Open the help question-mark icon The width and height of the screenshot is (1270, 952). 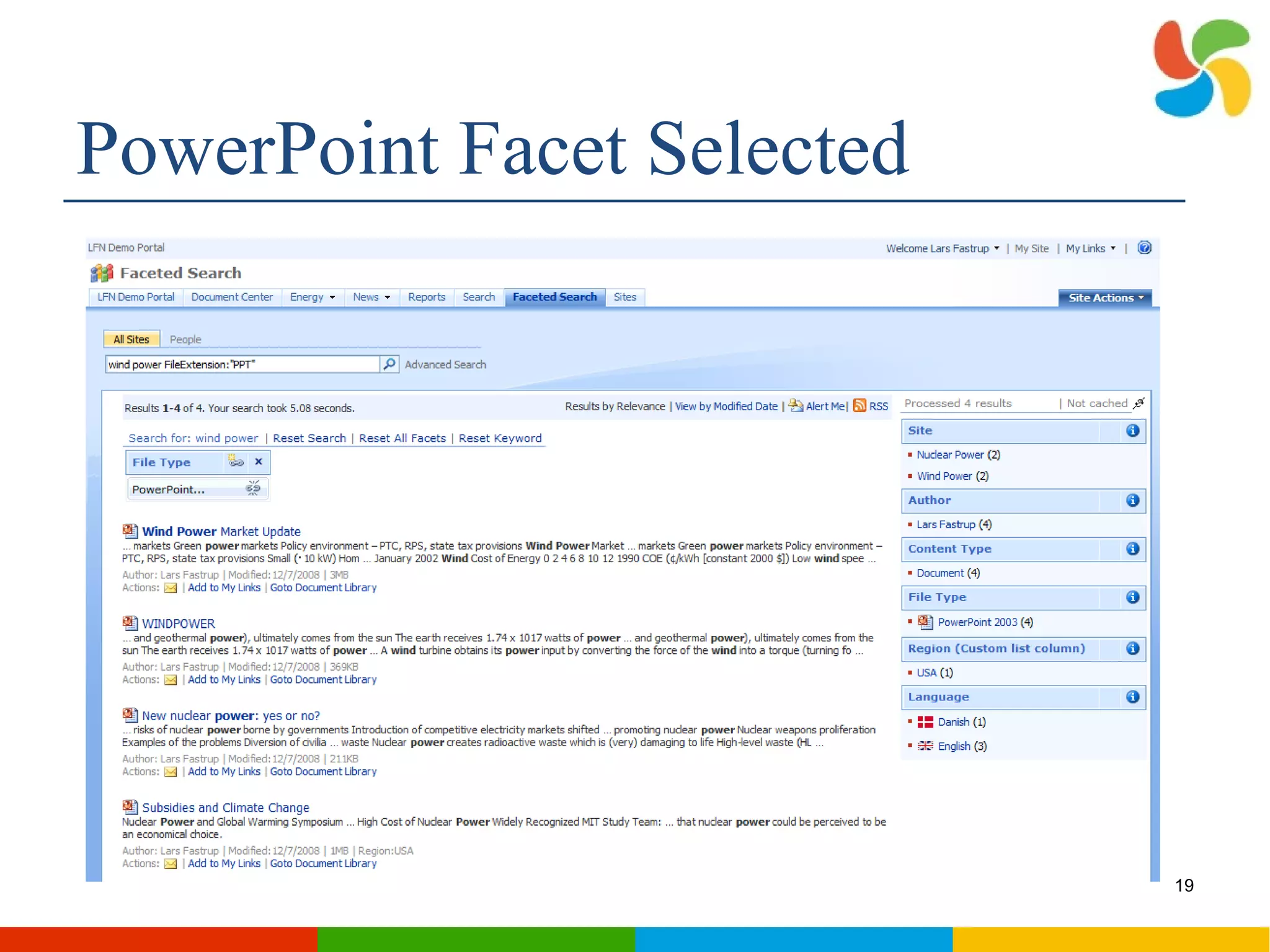tap(1144, 248)
